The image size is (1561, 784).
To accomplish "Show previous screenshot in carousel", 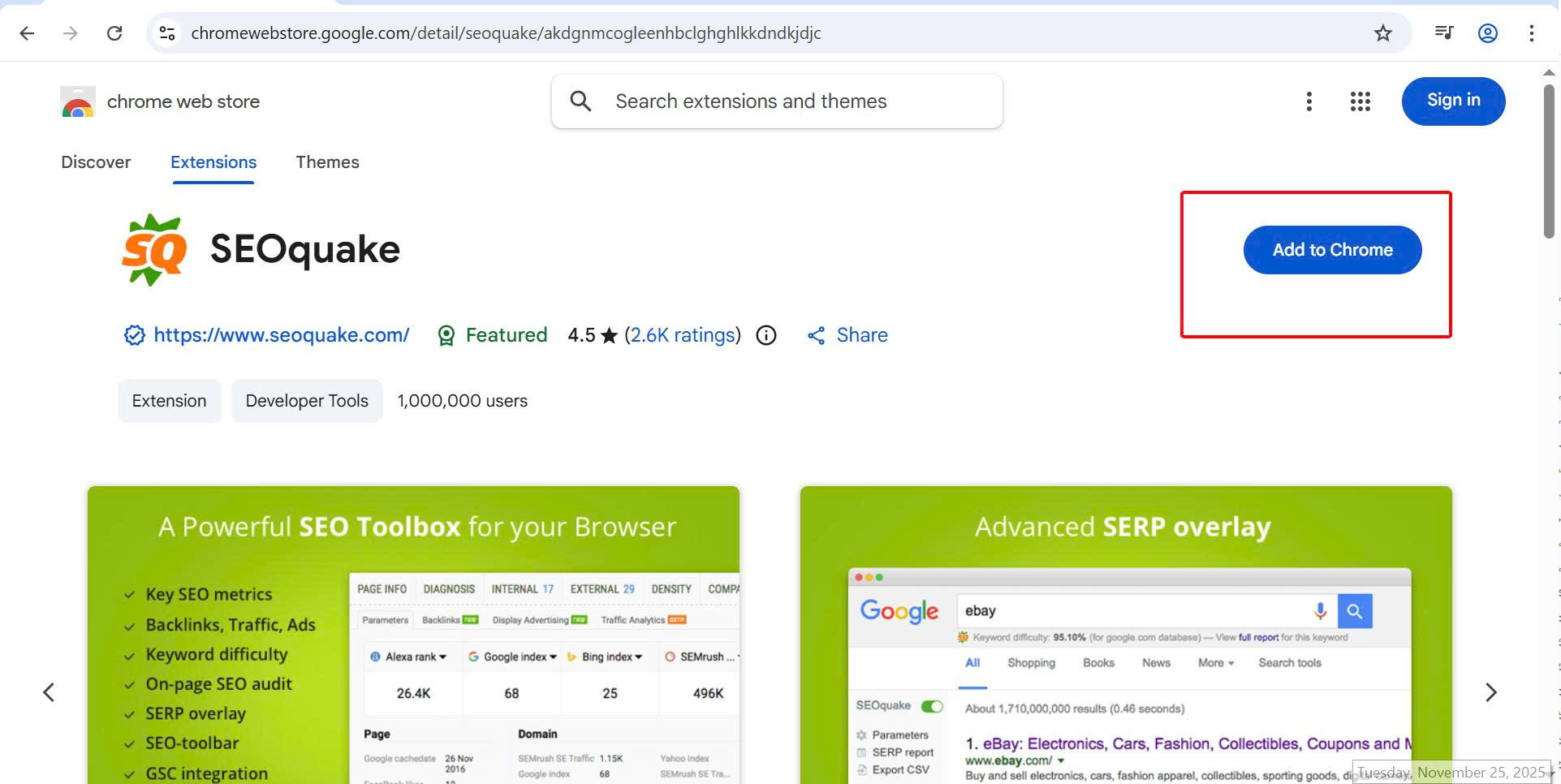I will pyautogui.click(x=49, y=692).
